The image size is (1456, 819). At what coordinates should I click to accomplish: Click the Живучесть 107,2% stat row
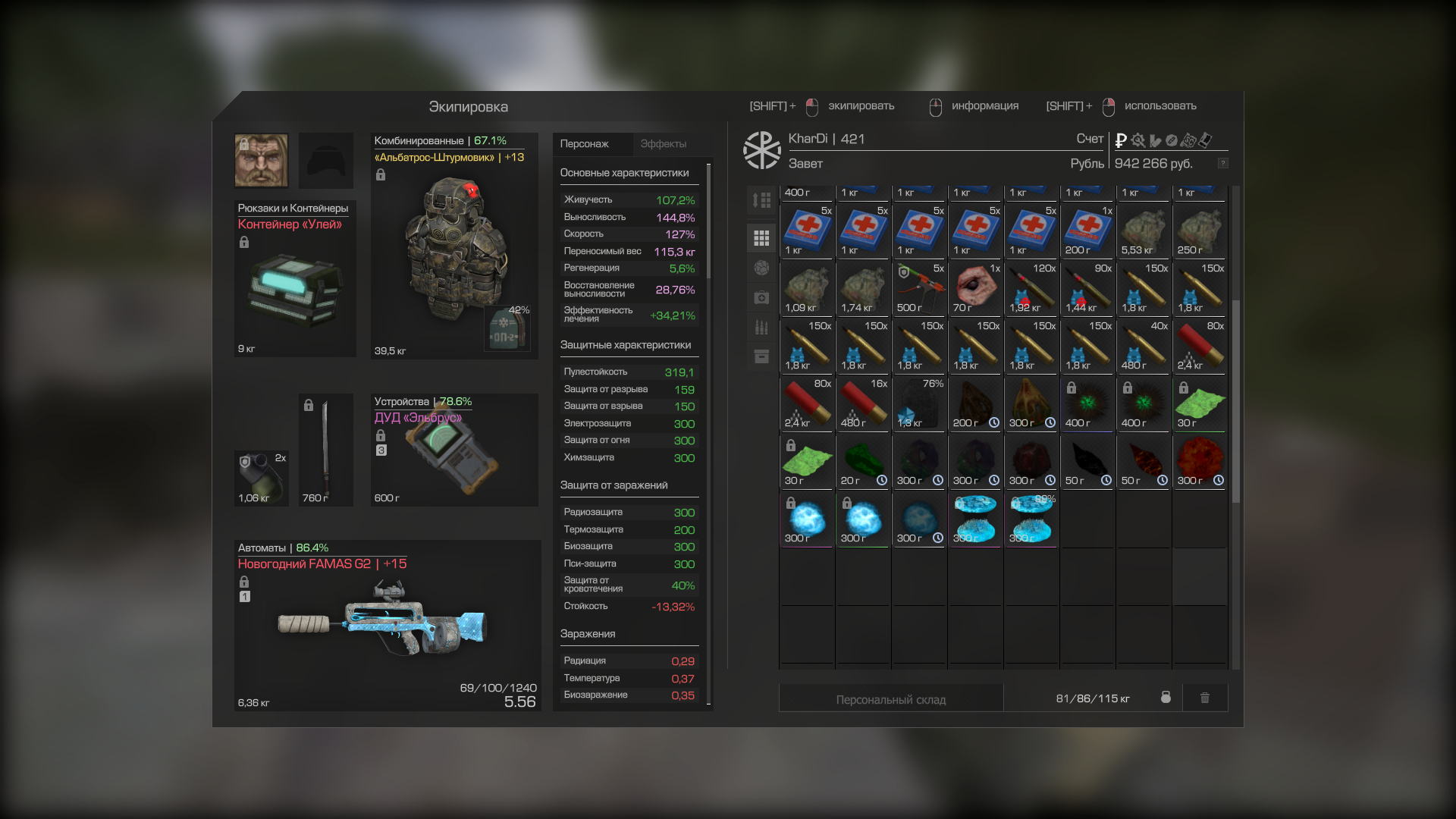tap(629, 199)
